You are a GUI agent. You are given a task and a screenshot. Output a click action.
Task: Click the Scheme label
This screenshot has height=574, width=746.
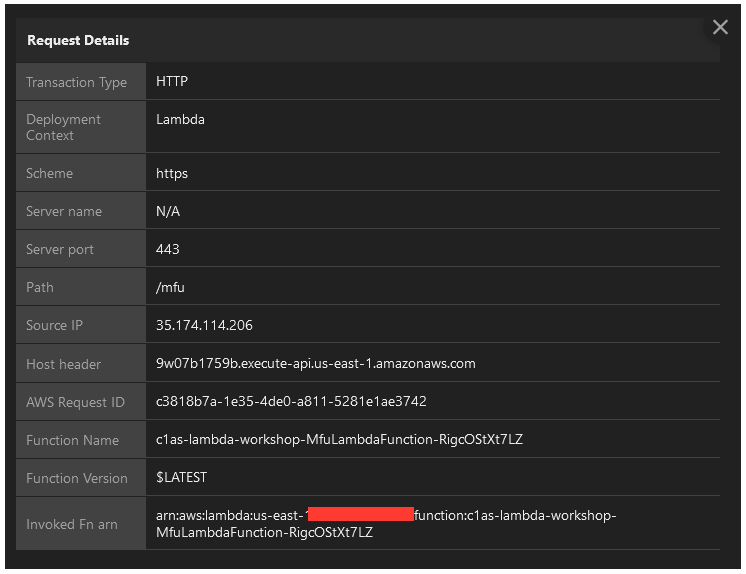(49, 173)
